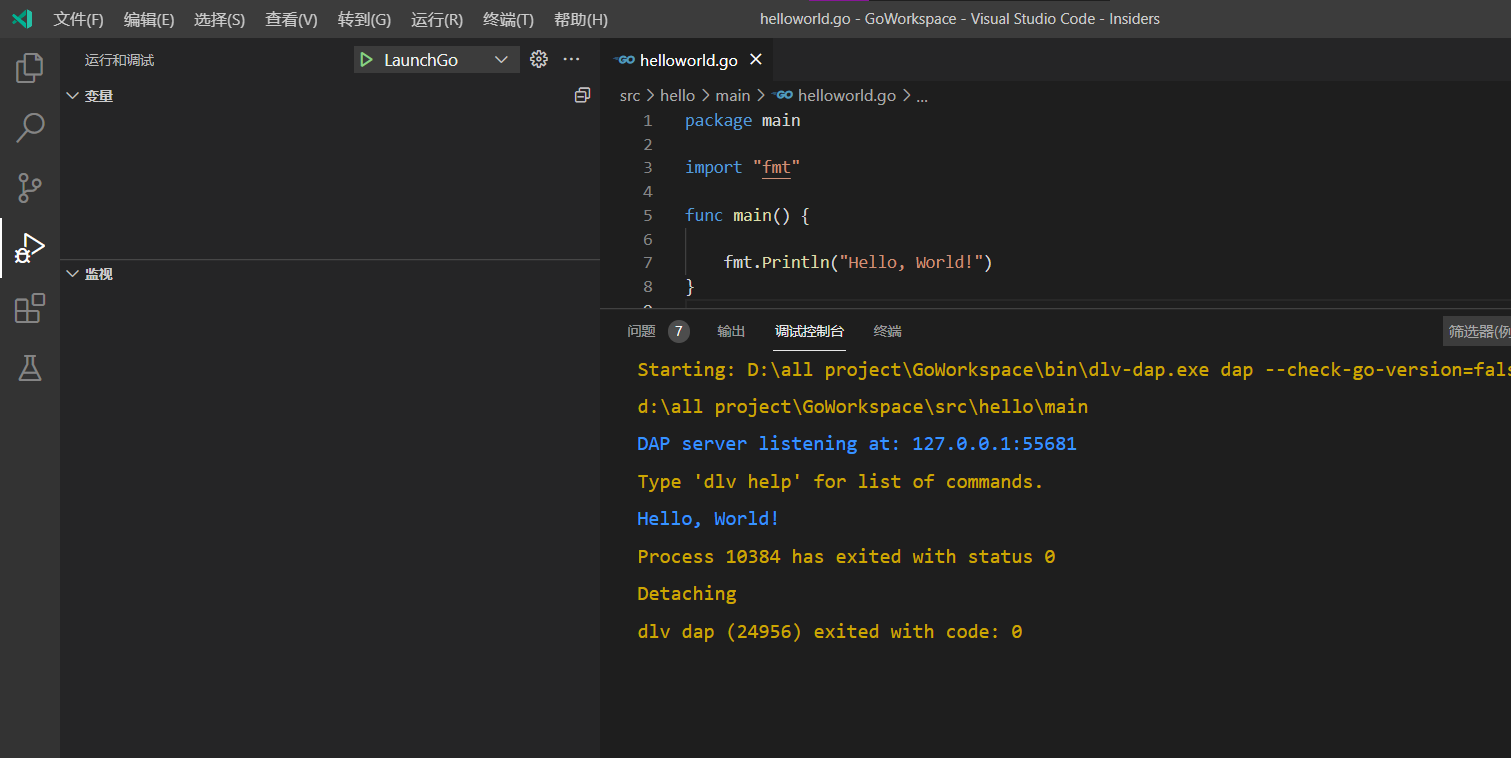The height and width of the screenshot is (758, 1511).
Task: Click the "fmt" import string
Action: pos(777,168)
